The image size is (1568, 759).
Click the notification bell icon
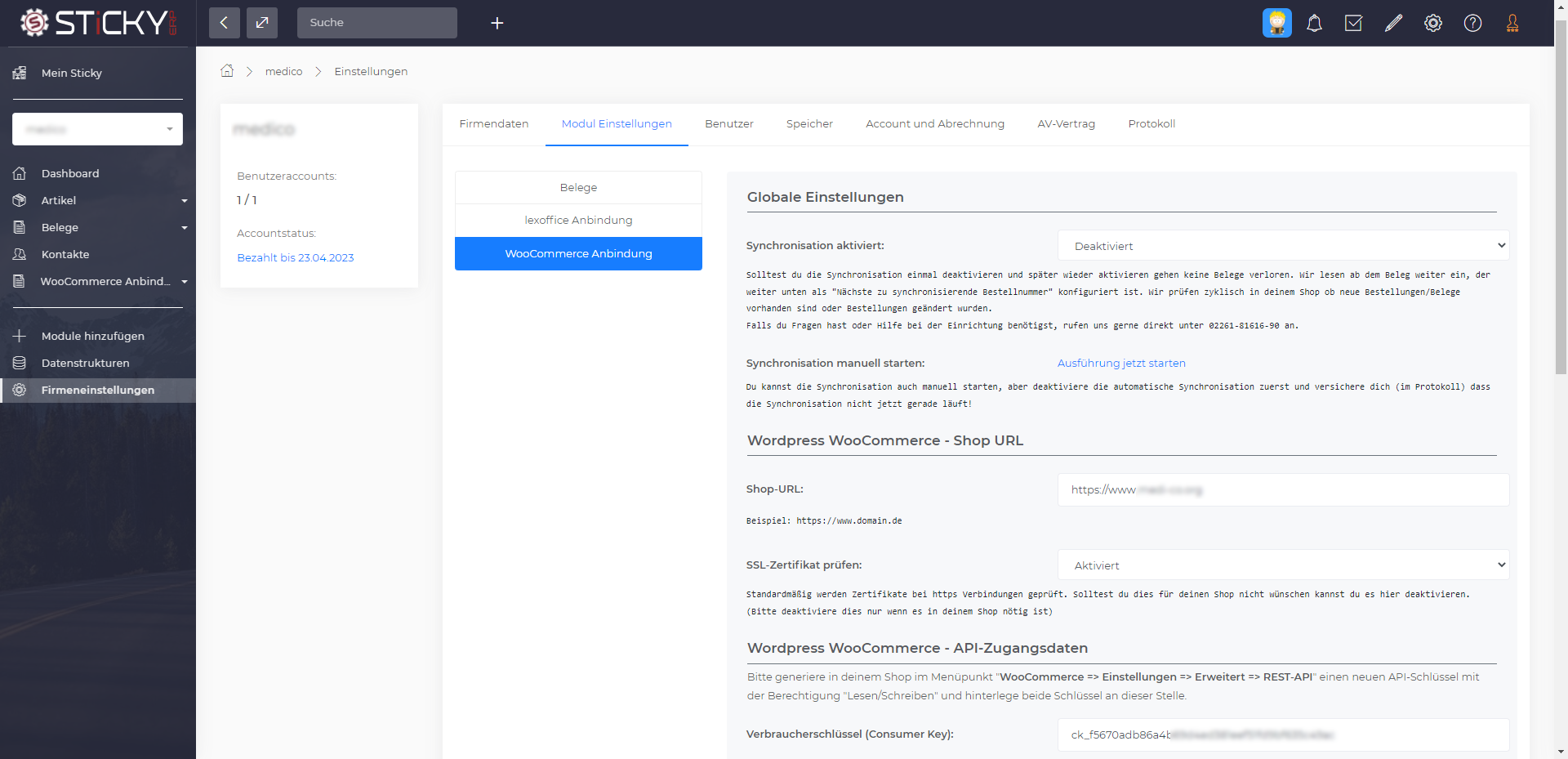coord(1314,23)
